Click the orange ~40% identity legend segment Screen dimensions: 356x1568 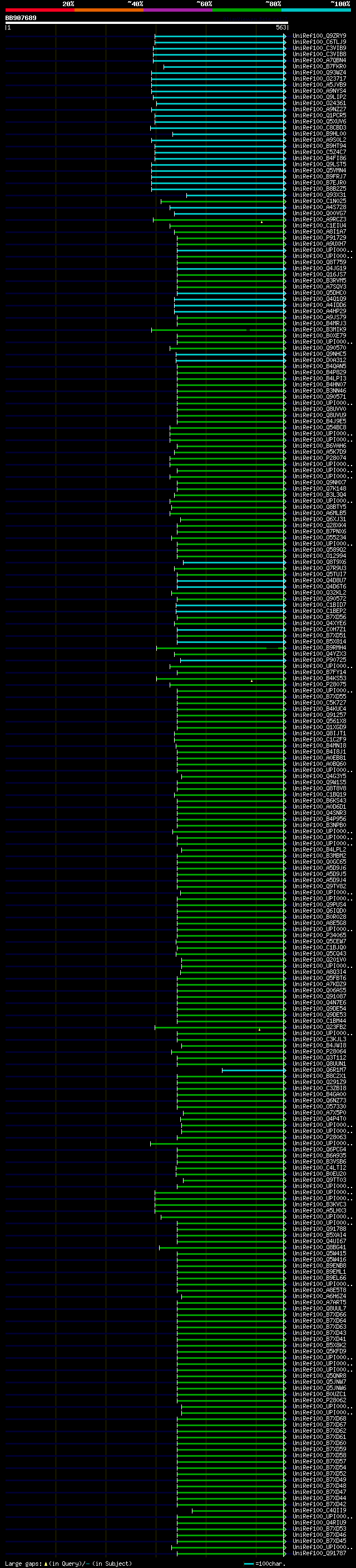(109, 10)
